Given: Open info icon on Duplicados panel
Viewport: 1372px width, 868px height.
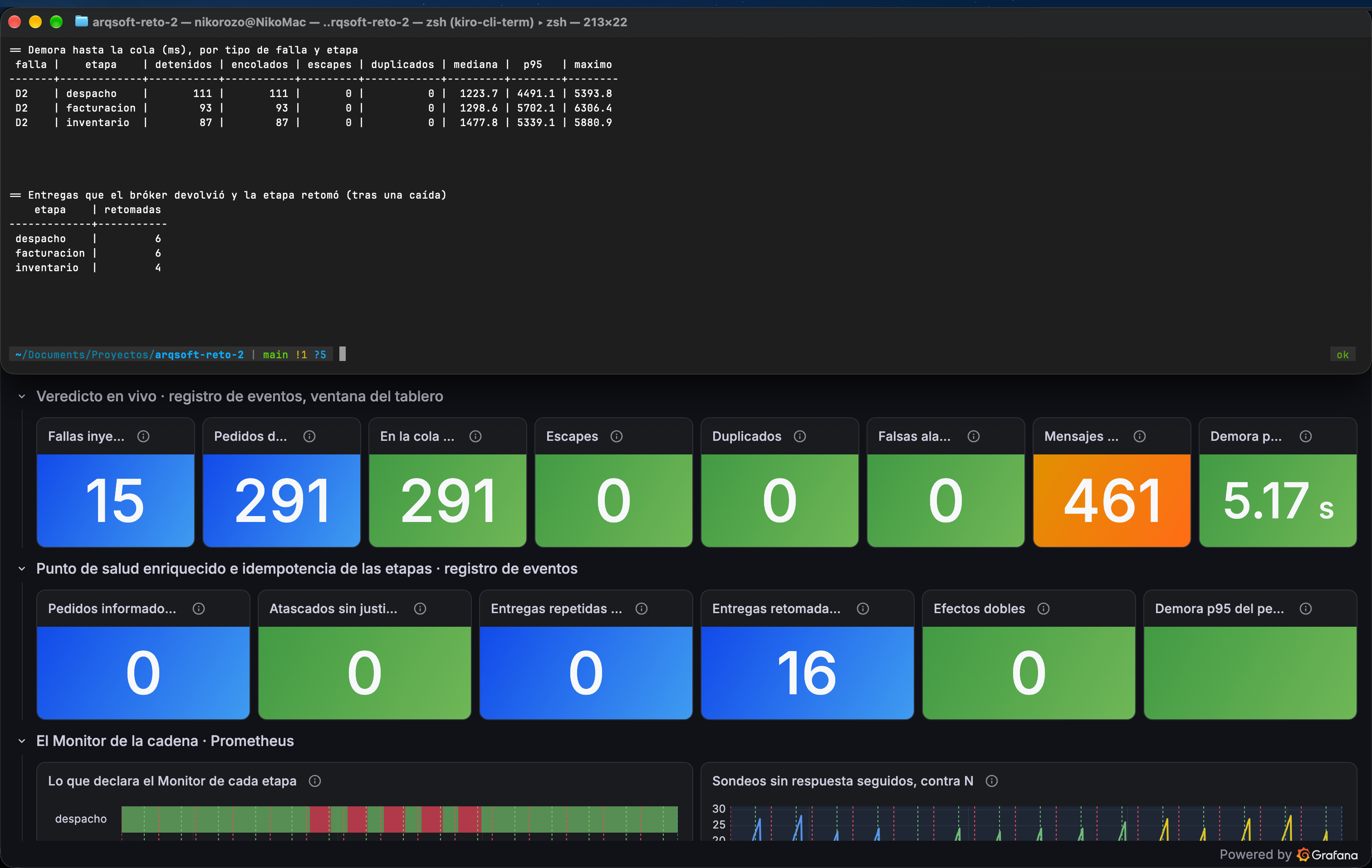Looking at the screenshot, I should [800, 436].
